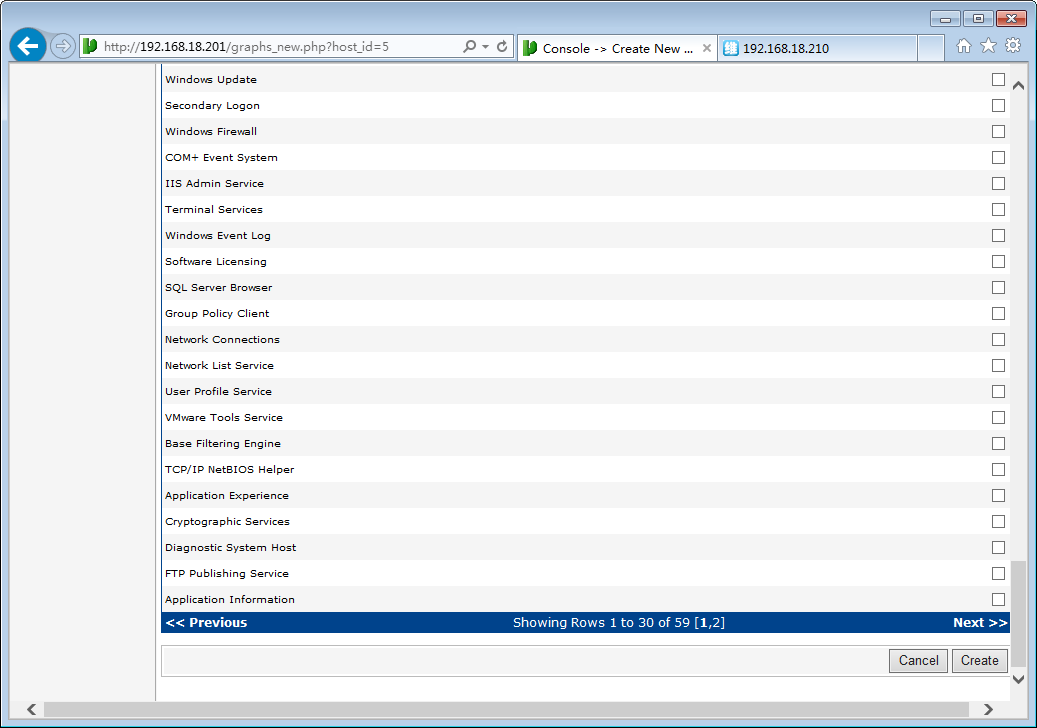Tick the SQL Server Browser checkbox
This screenshot has height=728, width=1037.
click(x=998, y=288)
